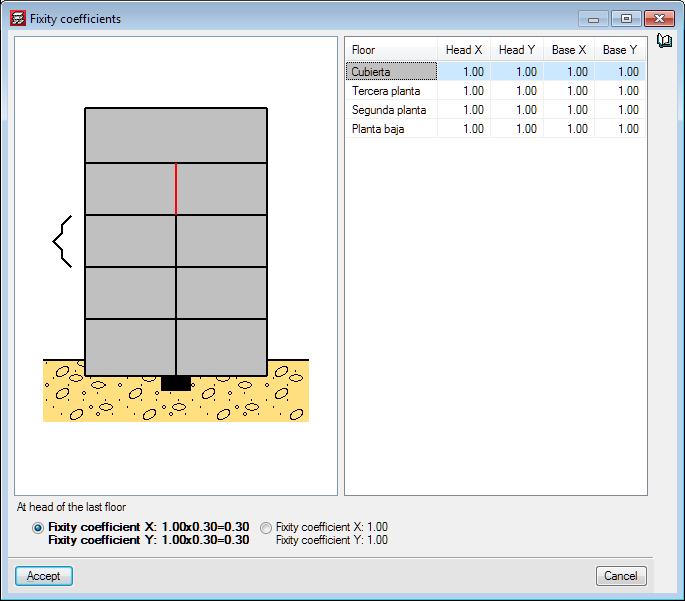Edit Head X value for Tercera planta
Screen dimensions: 685x601
point(464,91)
